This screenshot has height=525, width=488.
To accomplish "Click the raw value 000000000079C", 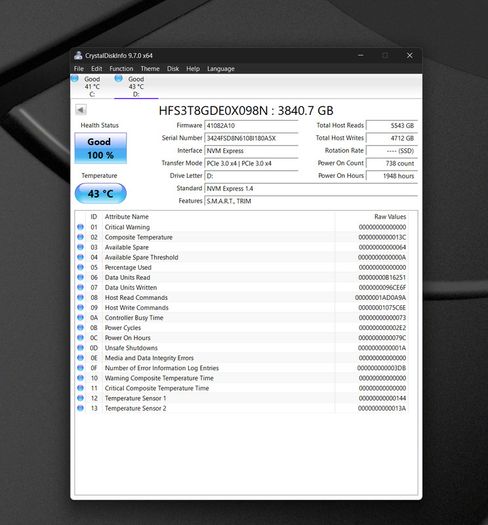I will (382, 338).
